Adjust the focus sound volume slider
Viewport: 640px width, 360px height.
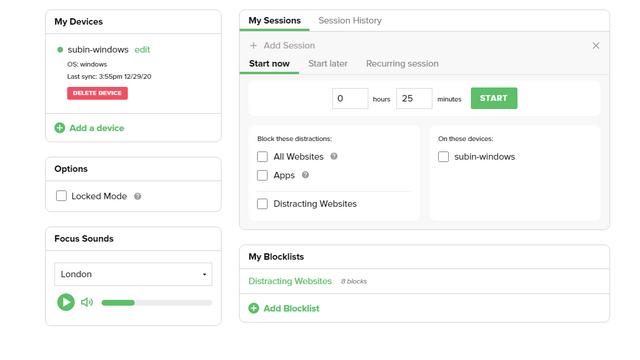tap(157, 303)
